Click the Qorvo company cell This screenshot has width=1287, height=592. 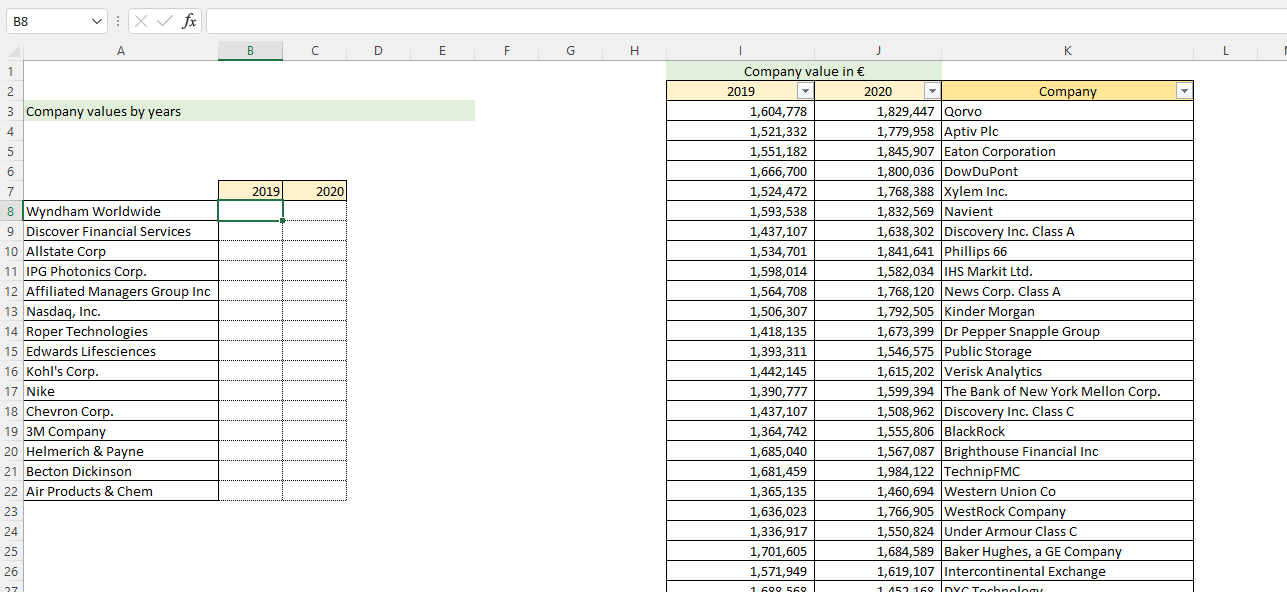tap(1068, 111)
